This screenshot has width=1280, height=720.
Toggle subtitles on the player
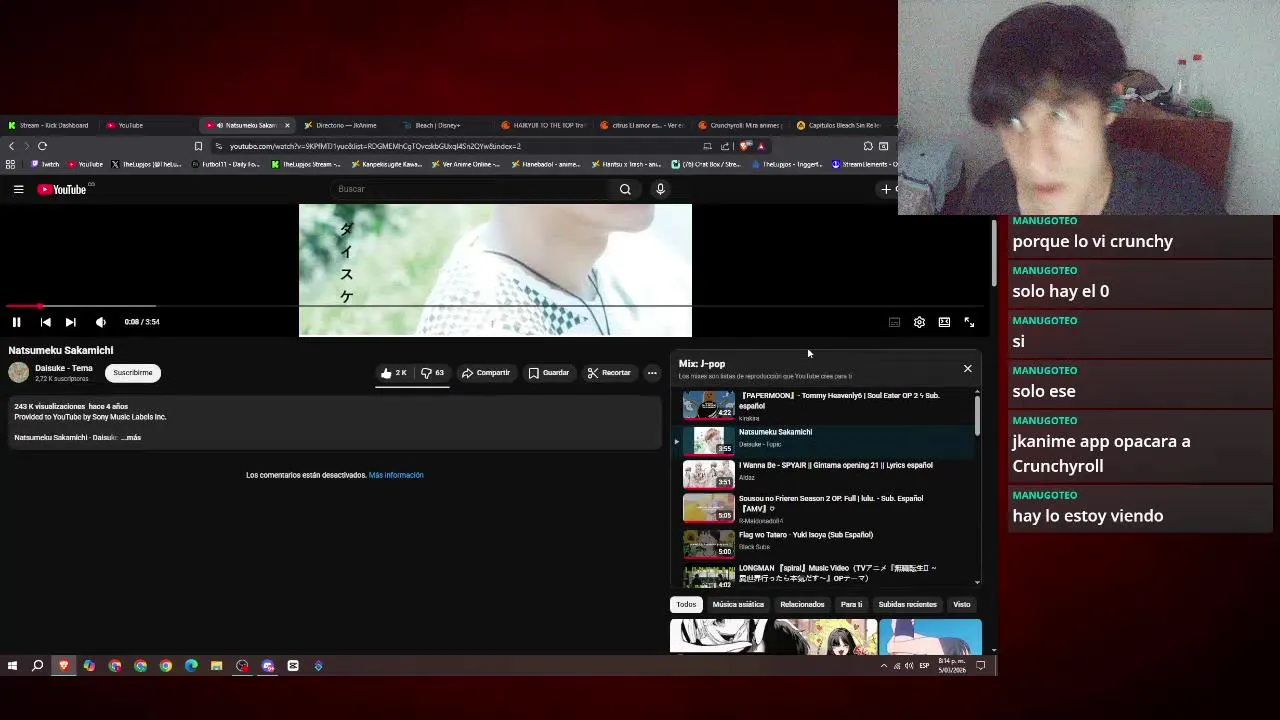tap(894, 322)
